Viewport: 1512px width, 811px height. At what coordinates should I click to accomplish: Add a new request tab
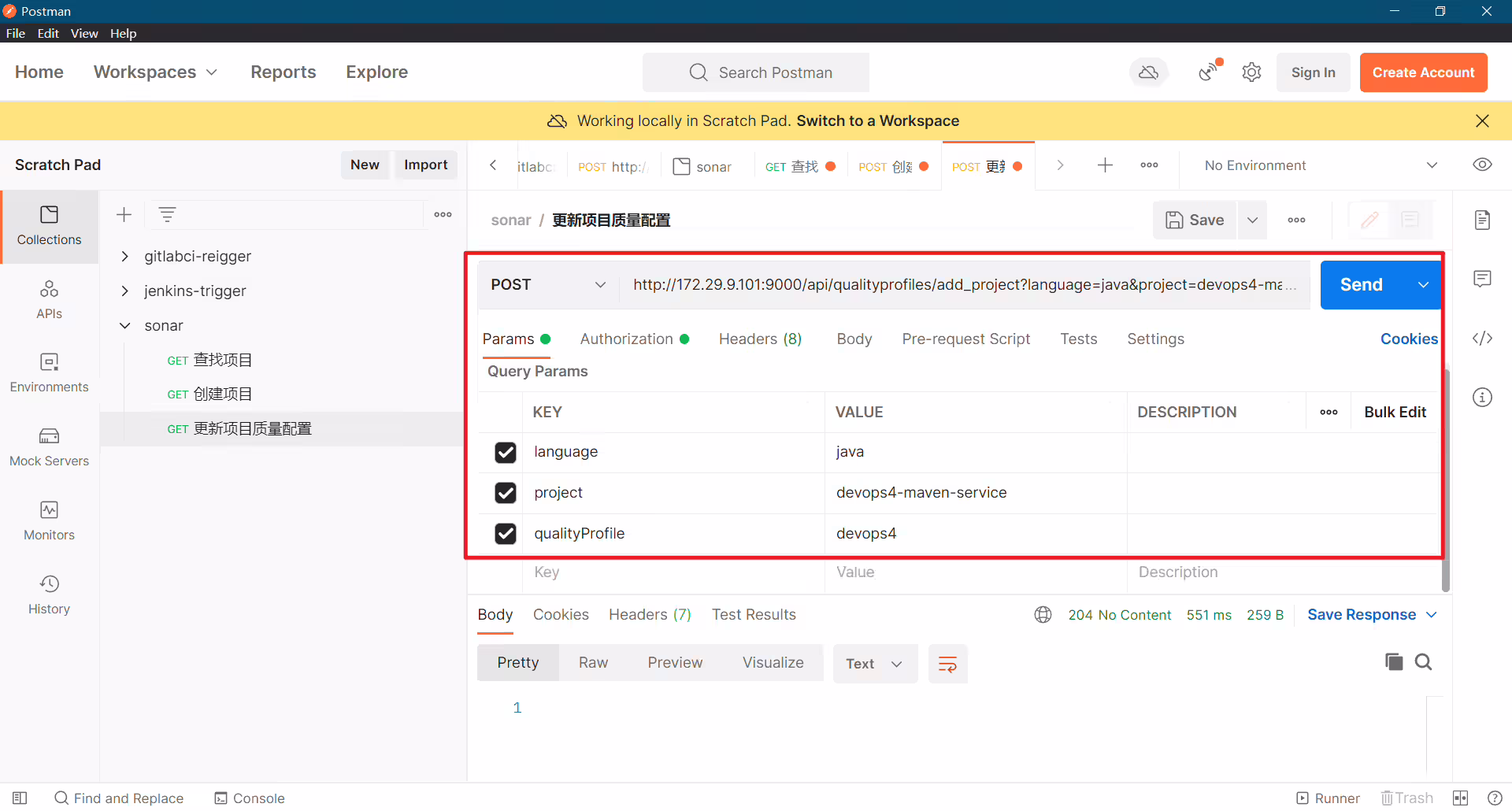tap(1105, 165)
